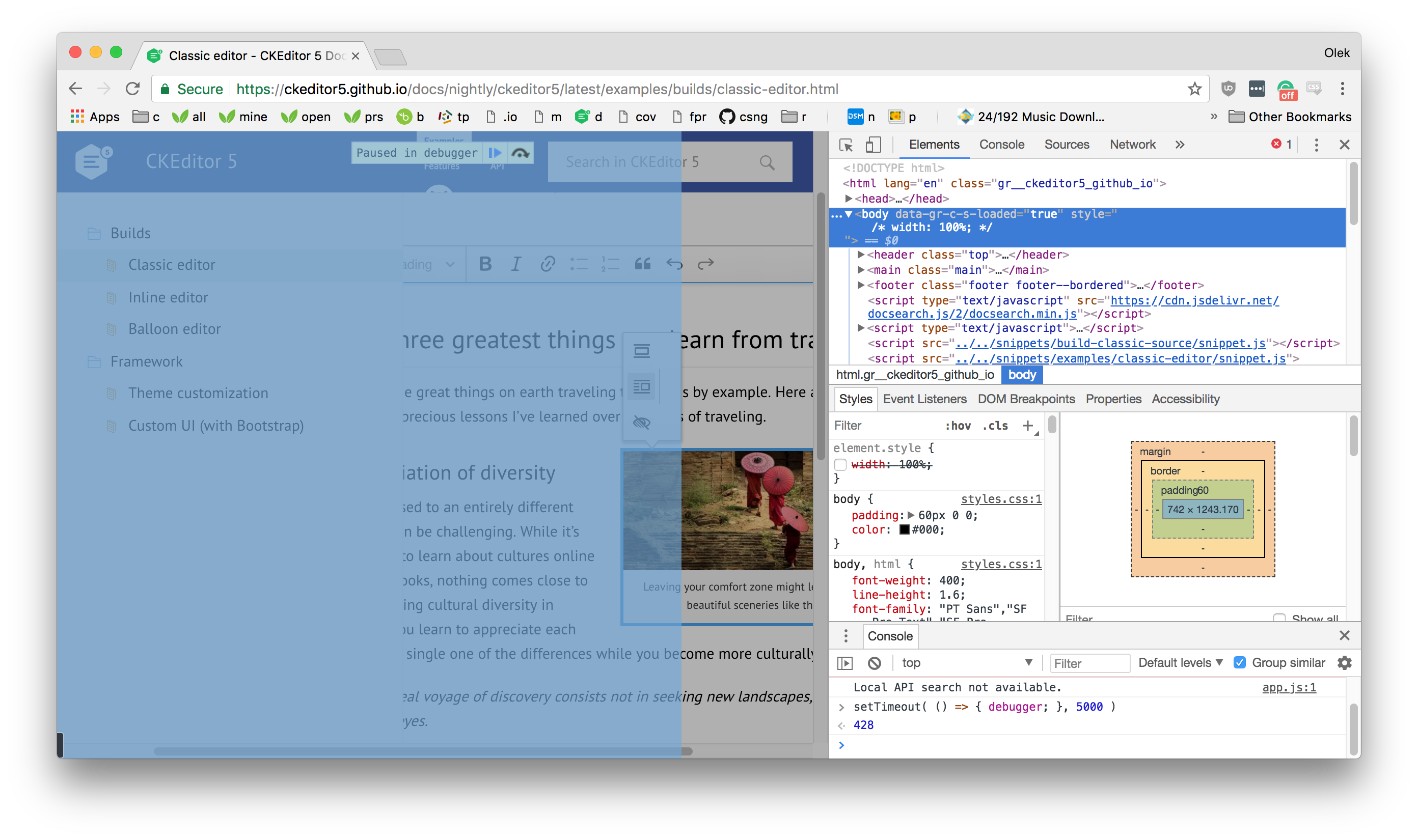
Task: Open the app.js:1 link in the console
Action: pos(1290,687)
